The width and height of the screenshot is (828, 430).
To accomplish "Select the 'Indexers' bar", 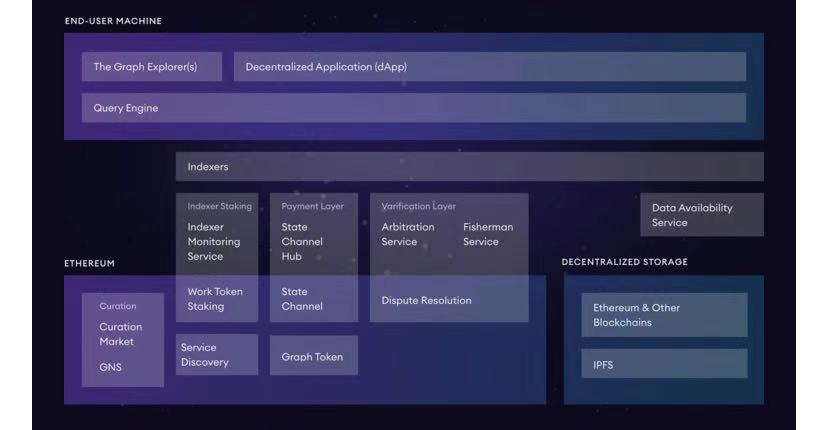I will coord(469,167).
